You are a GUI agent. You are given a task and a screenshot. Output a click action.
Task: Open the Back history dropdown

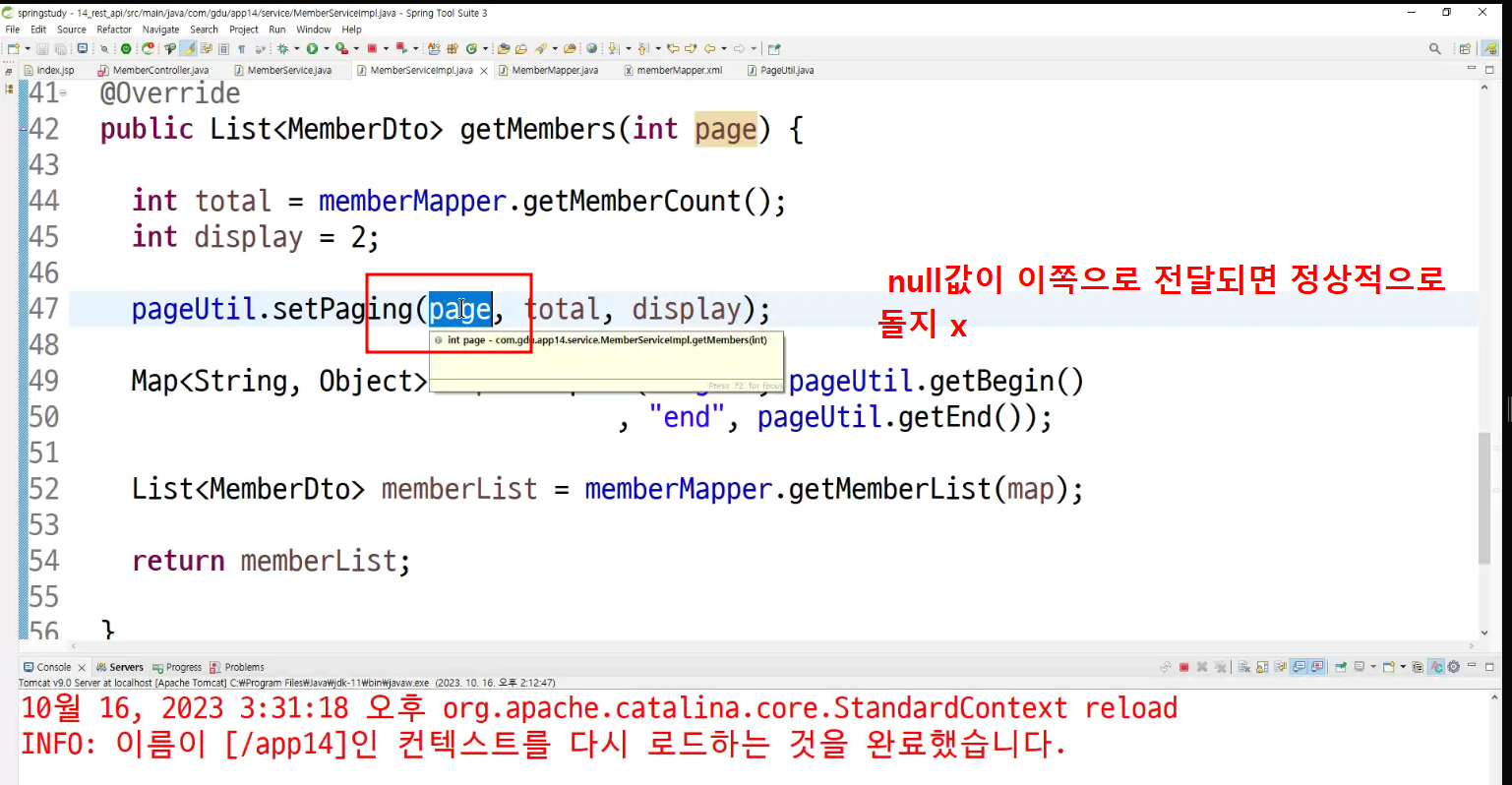[723, 48]
